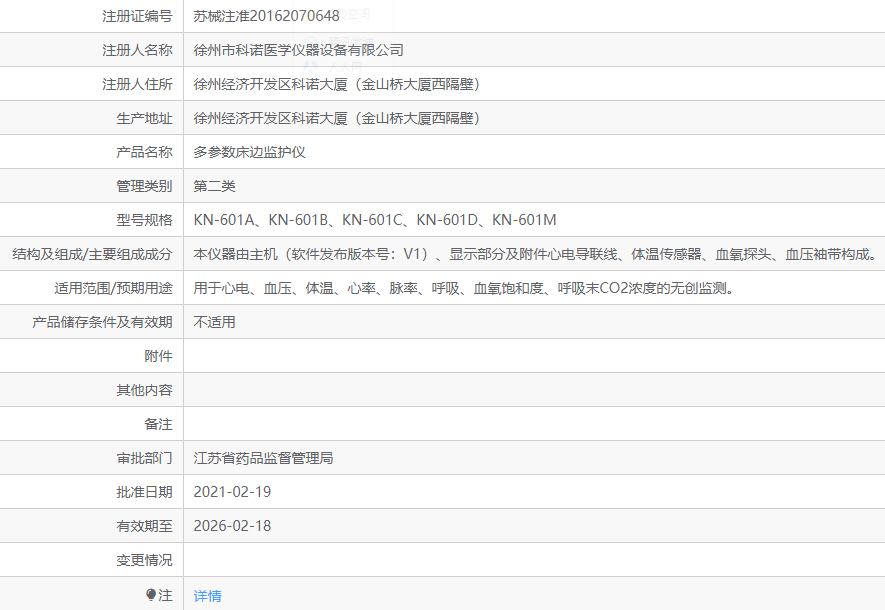Click the model list starting with KN-601A
This screenshot has width=885, height=610.
tap(375, 220)
